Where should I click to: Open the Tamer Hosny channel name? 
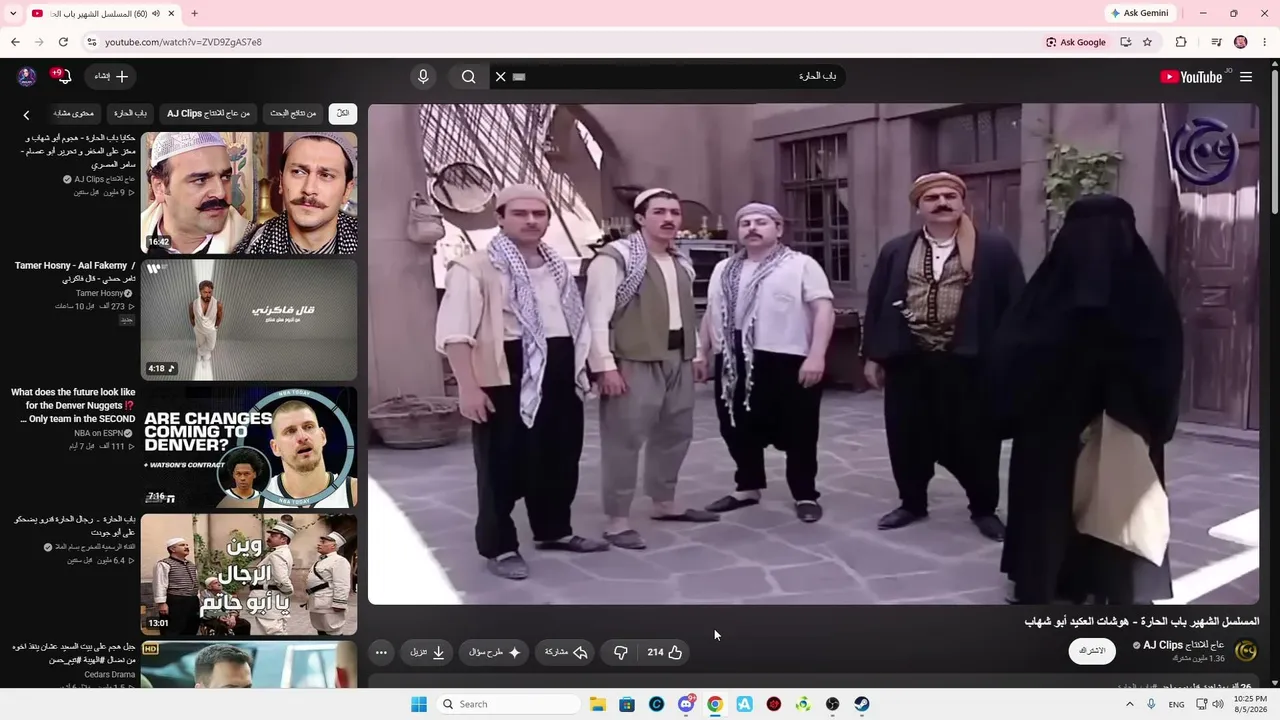click(x=100, y=293)
